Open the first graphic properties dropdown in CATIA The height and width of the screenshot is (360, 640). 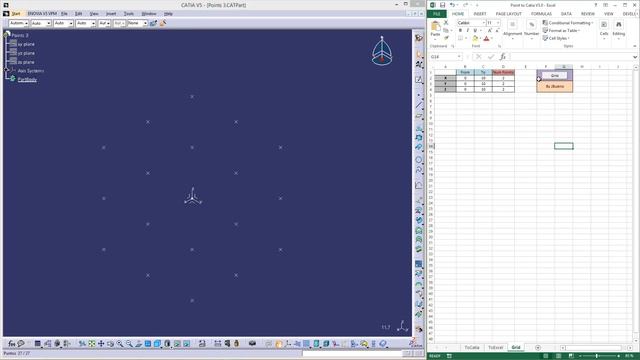point(26,23)
